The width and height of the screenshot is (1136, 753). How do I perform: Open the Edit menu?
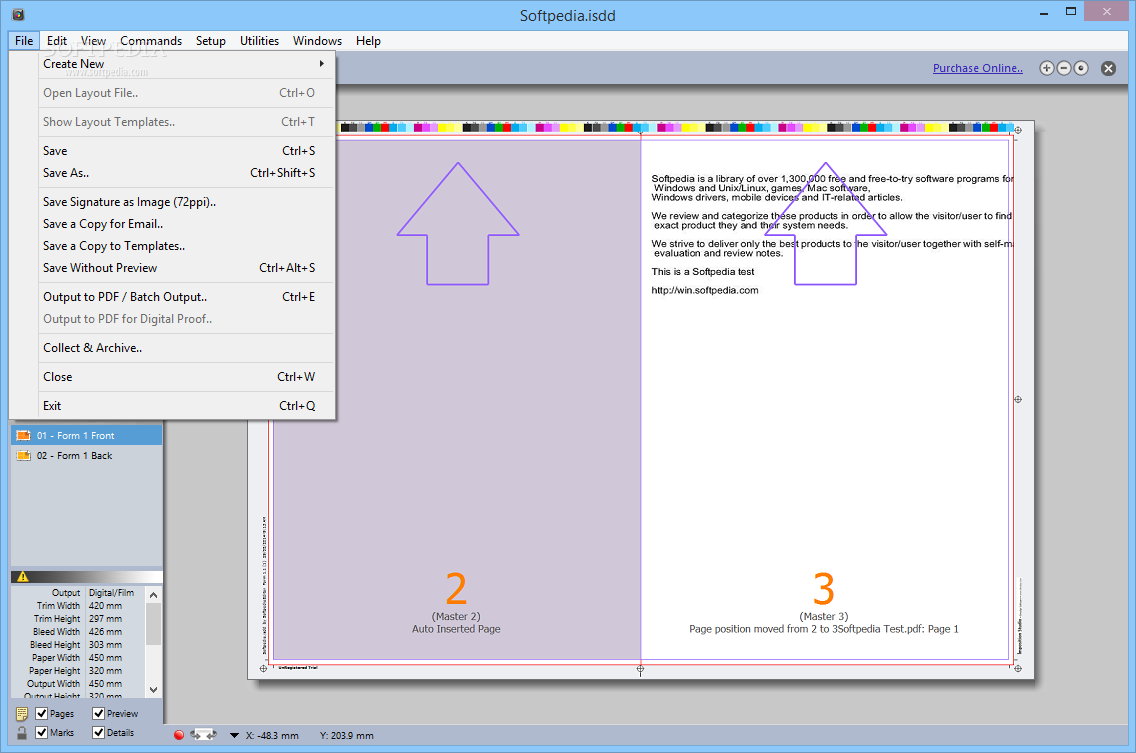(57, 41)
